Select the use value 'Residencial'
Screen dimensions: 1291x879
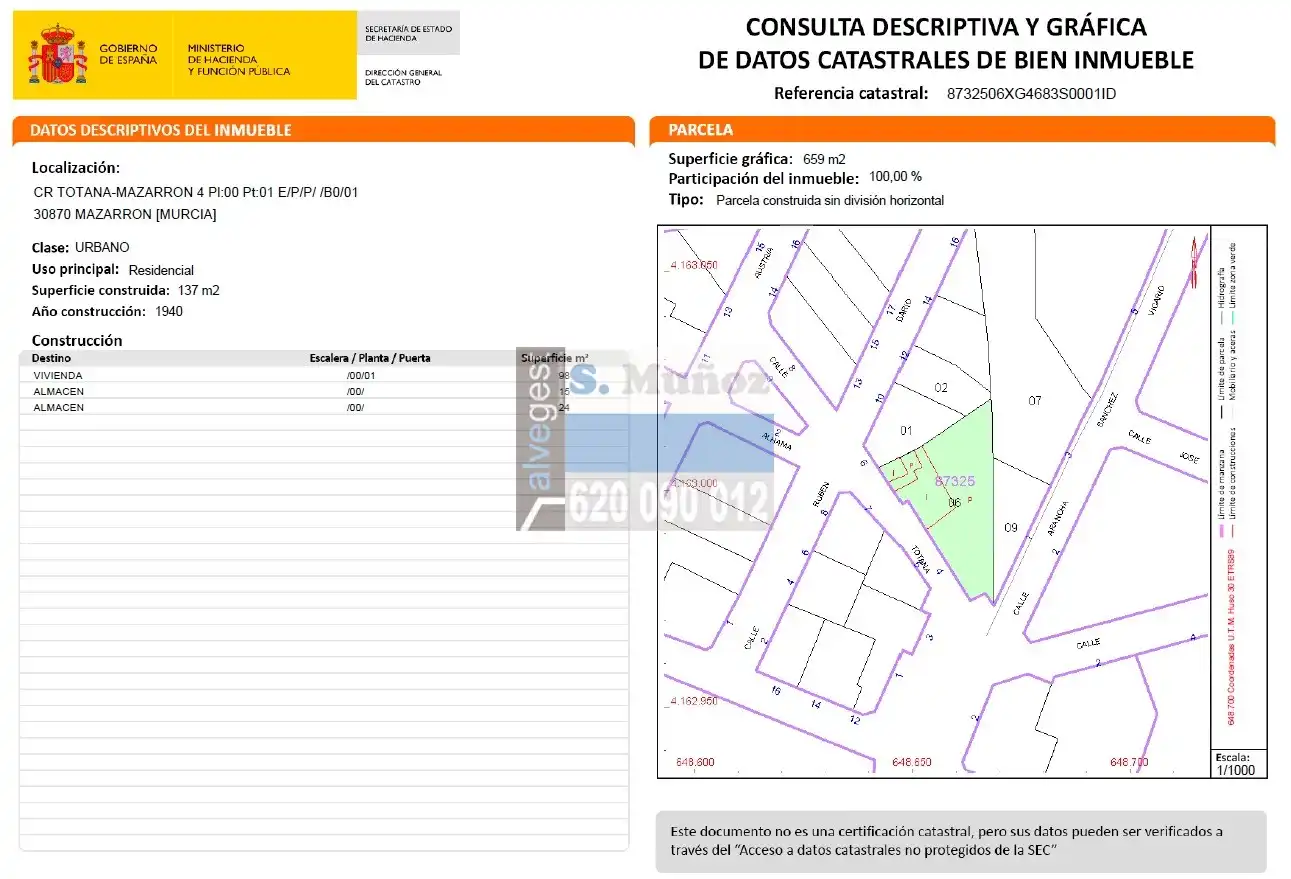[x=161, y=270]
